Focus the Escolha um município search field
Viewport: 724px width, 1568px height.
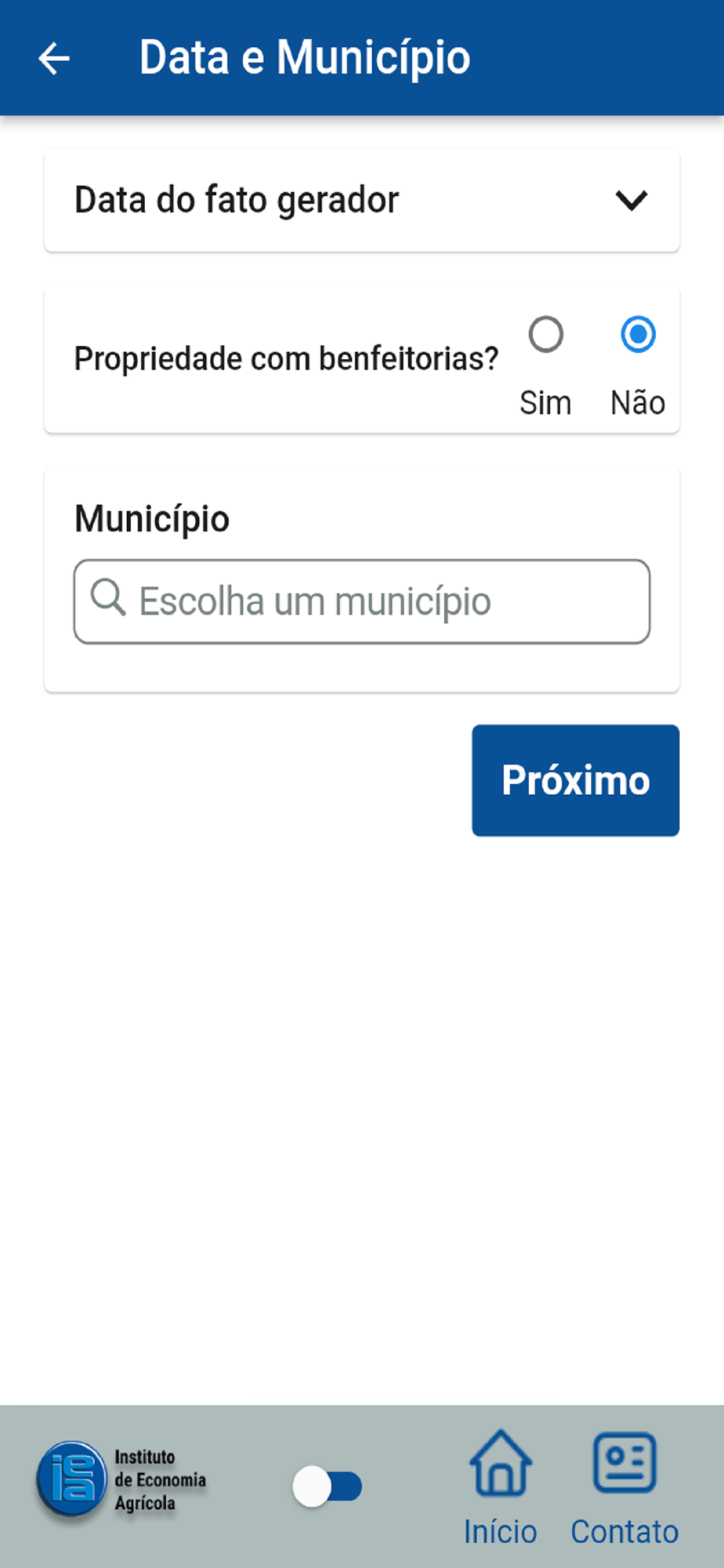click(362, 602)
